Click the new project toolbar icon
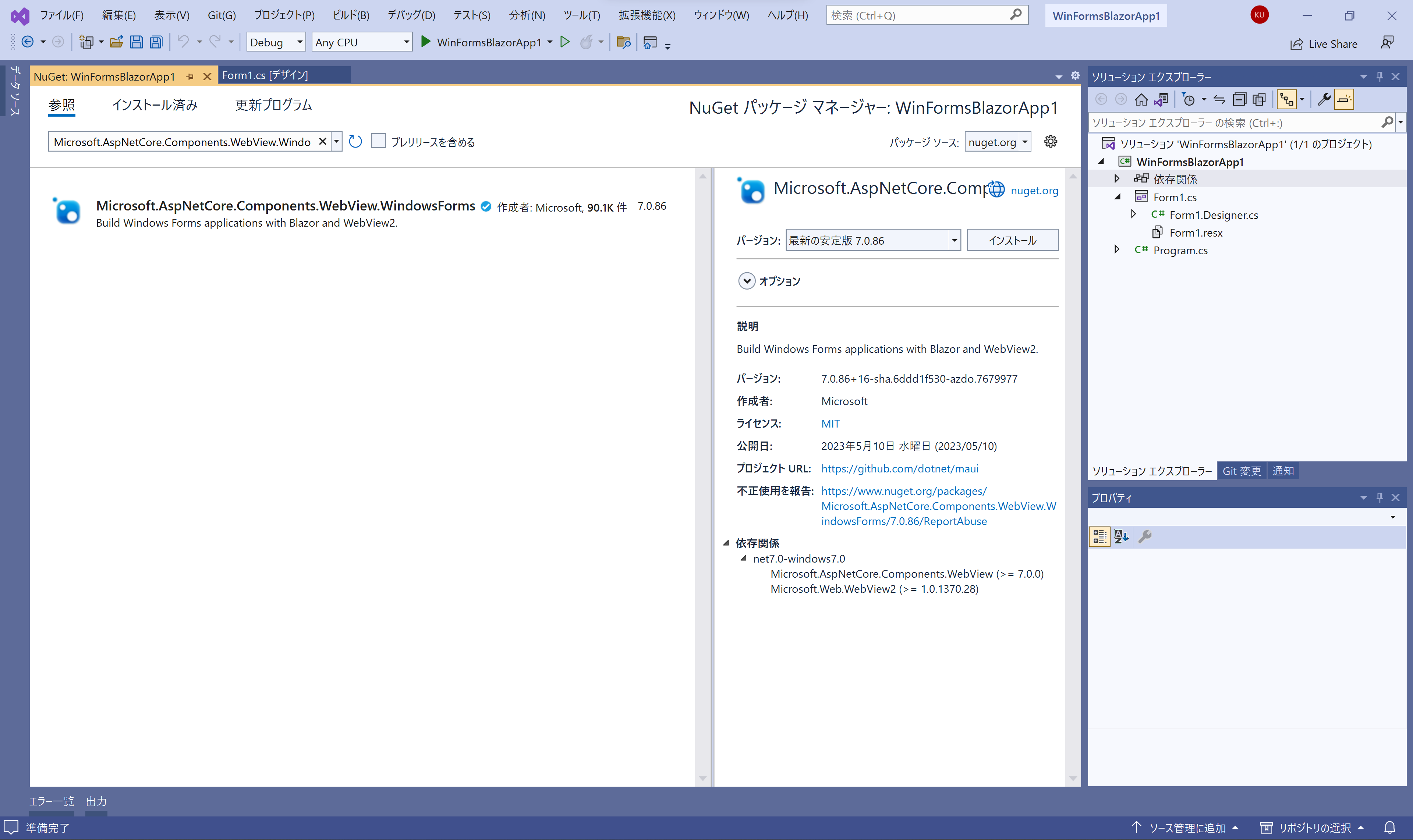The image size is (1413, 840). point(86,42)
